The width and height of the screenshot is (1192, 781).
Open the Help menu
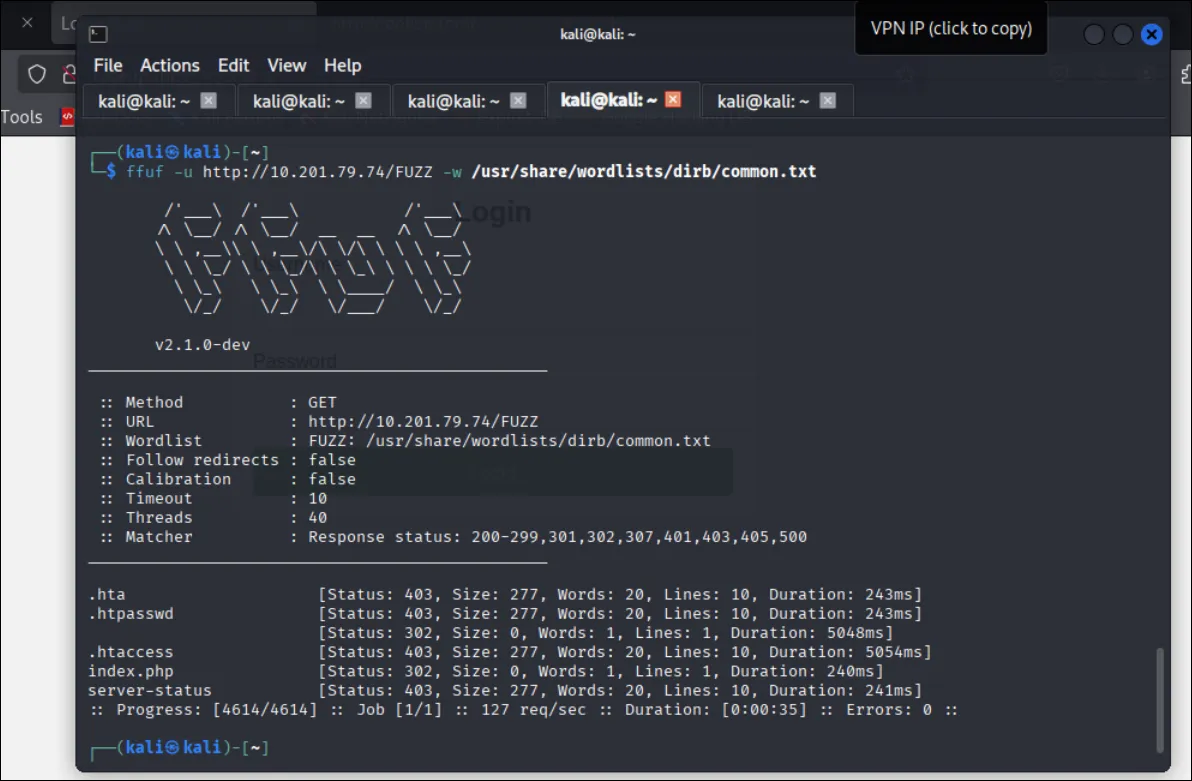point(342,65)
